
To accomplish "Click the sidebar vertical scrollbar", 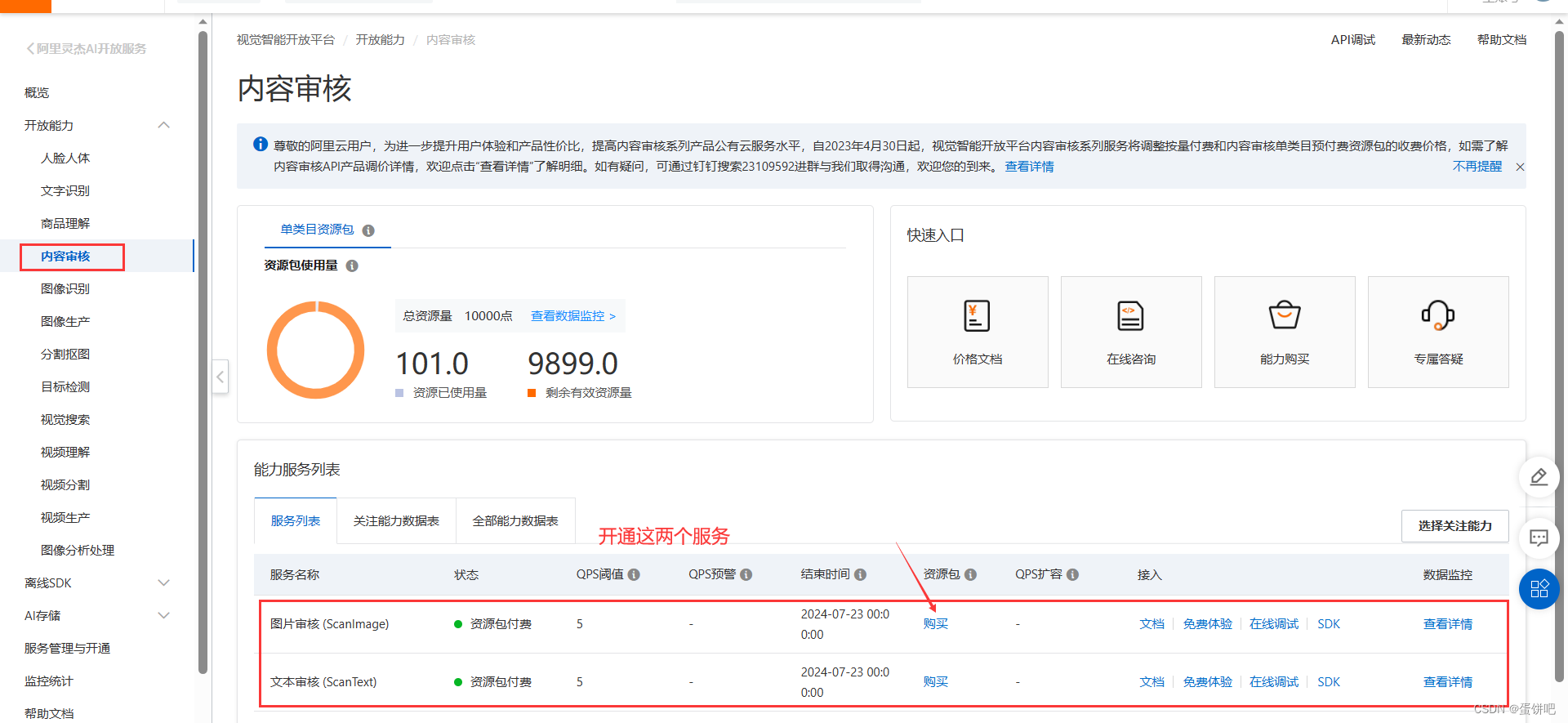I will [x=203, y=351].
